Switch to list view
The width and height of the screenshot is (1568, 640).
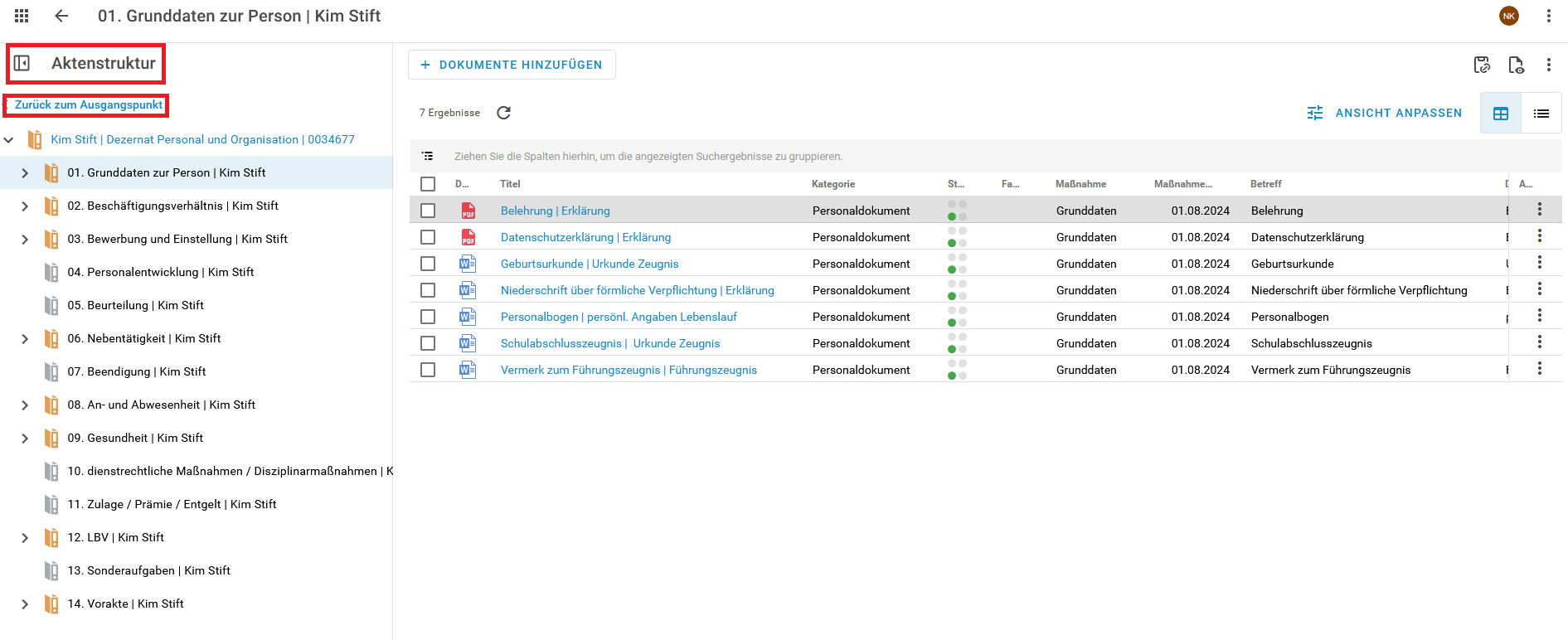click(x=1541, y=114)
